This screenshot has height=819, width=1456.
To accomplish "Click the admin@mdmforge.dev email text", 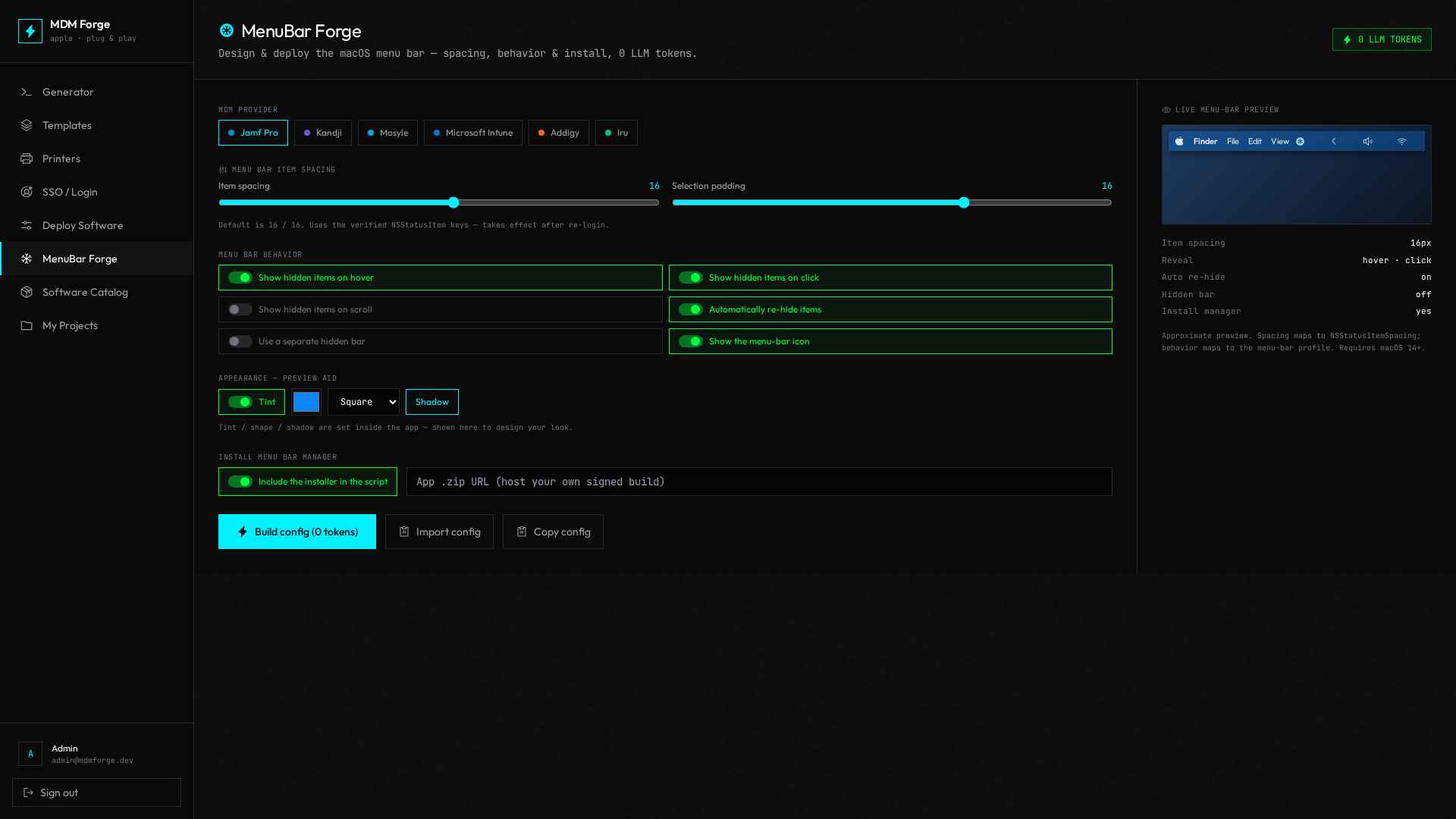I will [x=93, y=761].
